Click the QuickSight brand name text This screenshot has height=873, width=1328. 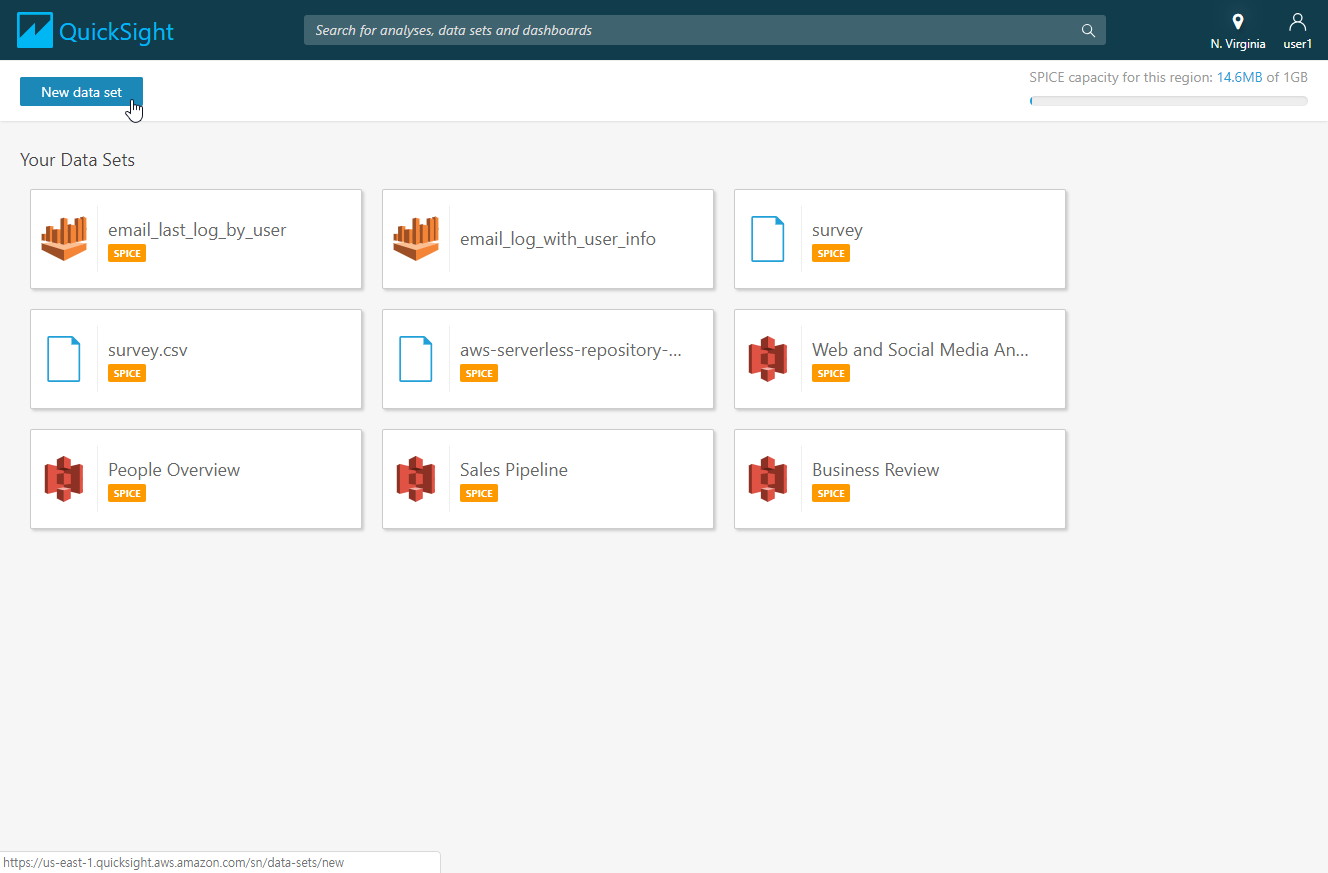point(116,31)
